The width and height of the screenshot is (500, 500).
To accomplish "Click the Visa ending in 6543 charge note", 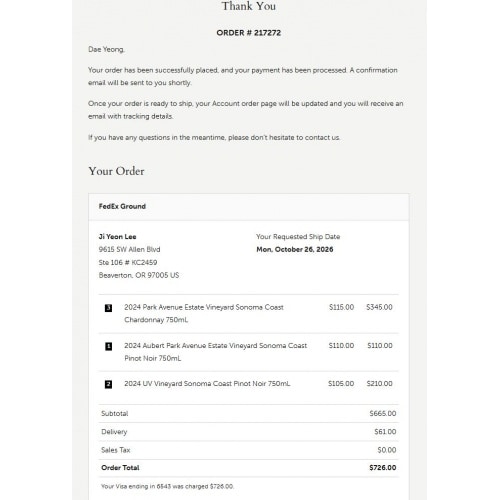I will 167,486.
